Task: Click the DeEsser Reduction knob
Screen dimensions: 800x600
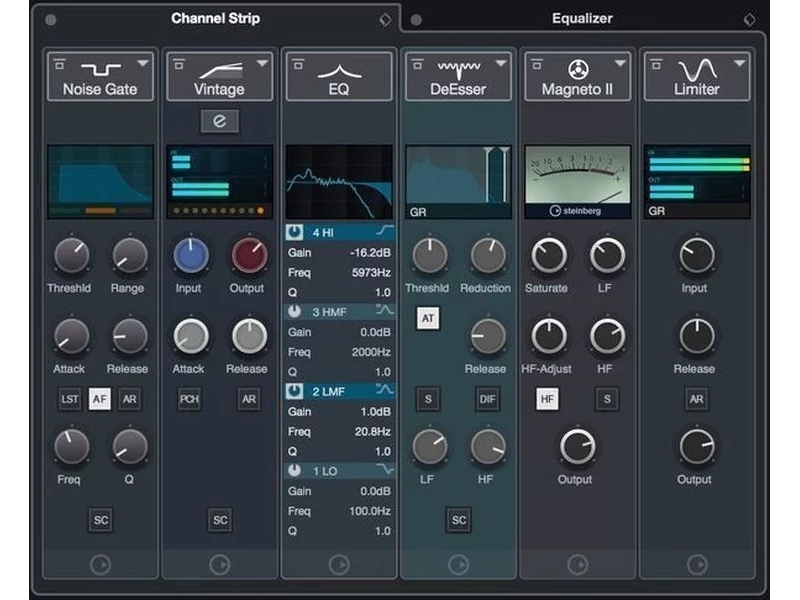Action: click(487, 255)
